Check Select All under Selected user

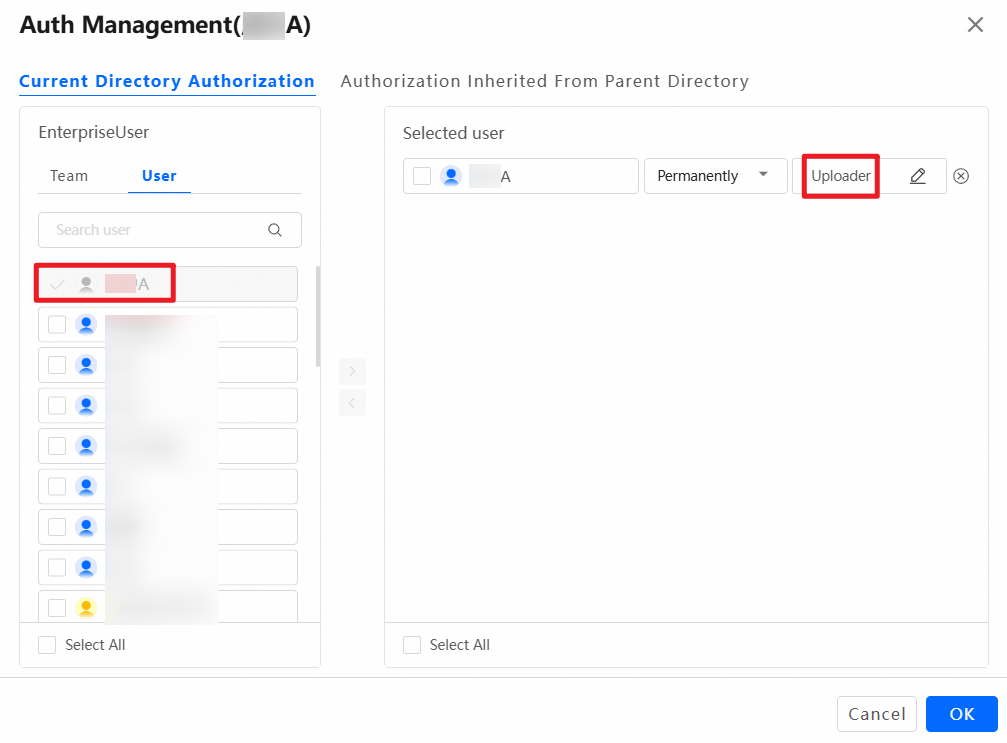[412, 645]
